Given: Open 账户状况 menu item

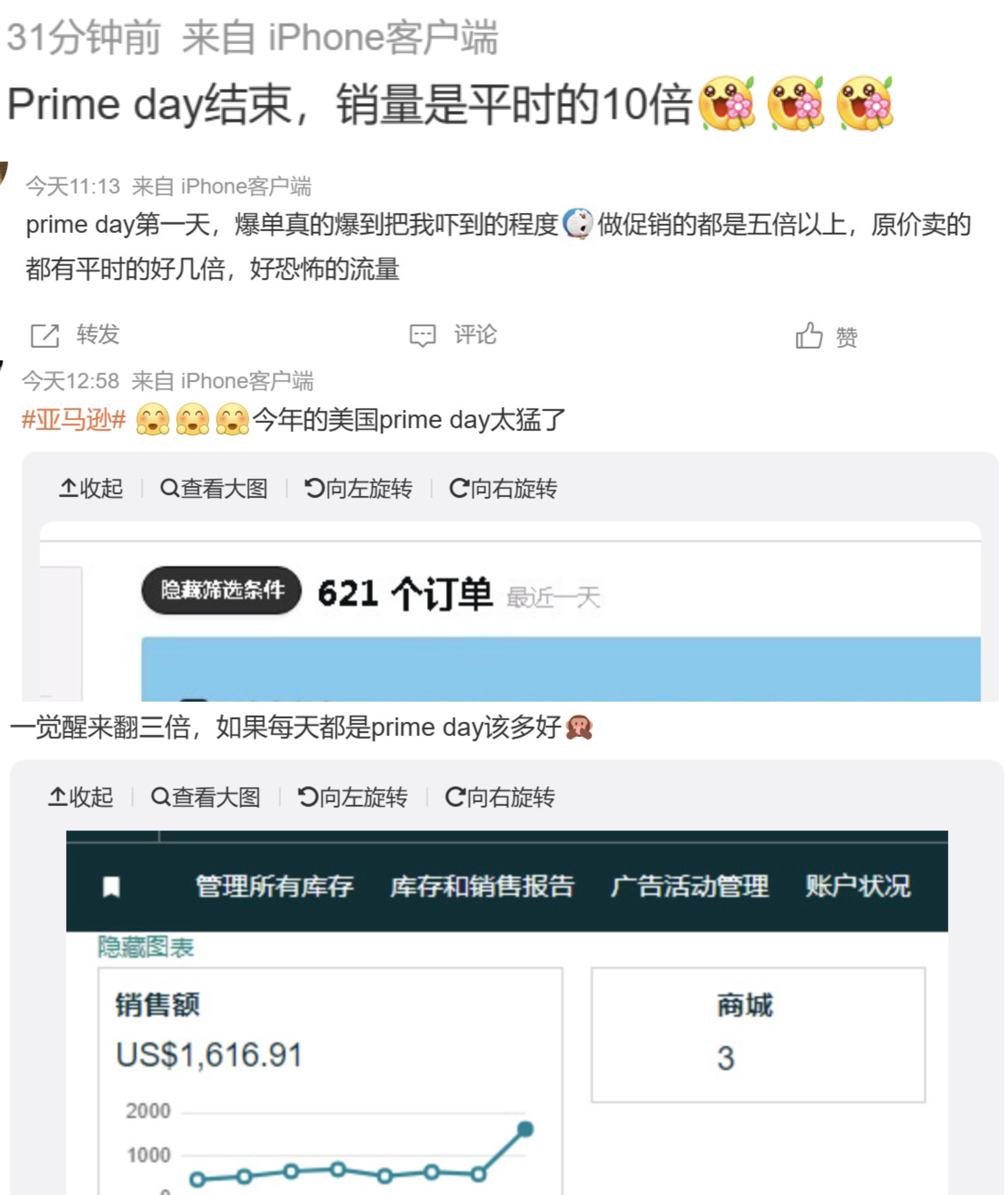Looking at the screenshot, I should (858, 886).
